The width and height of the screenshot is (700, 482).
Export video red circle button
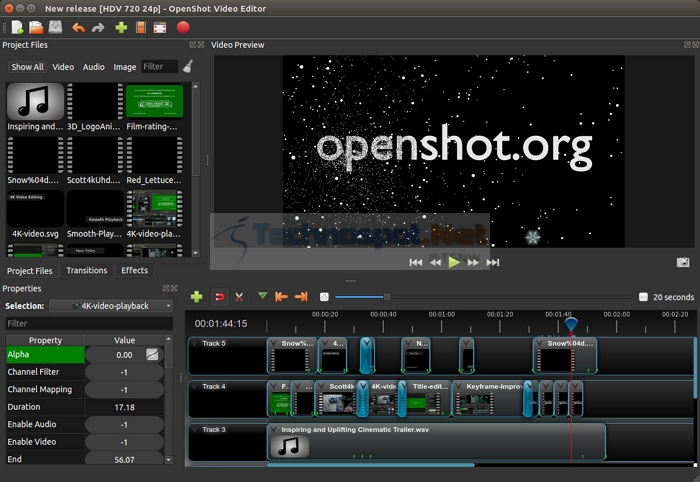(183, 28)
